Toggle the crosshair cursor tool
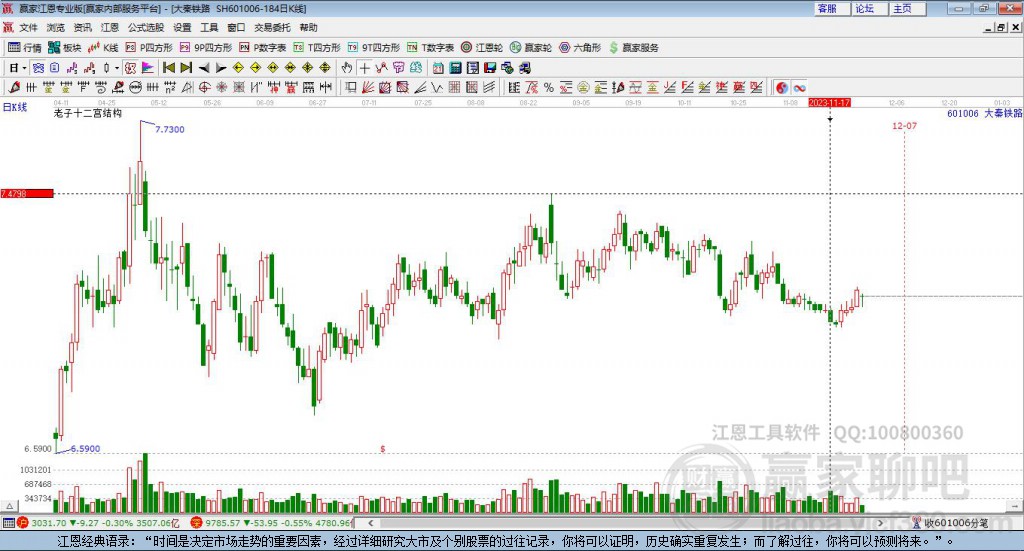 tap(364, 68)
